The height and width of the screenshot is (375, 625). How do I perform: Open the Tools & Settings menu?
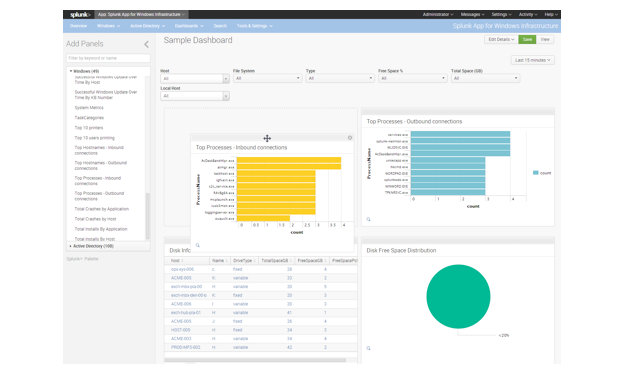pos(255,26)
